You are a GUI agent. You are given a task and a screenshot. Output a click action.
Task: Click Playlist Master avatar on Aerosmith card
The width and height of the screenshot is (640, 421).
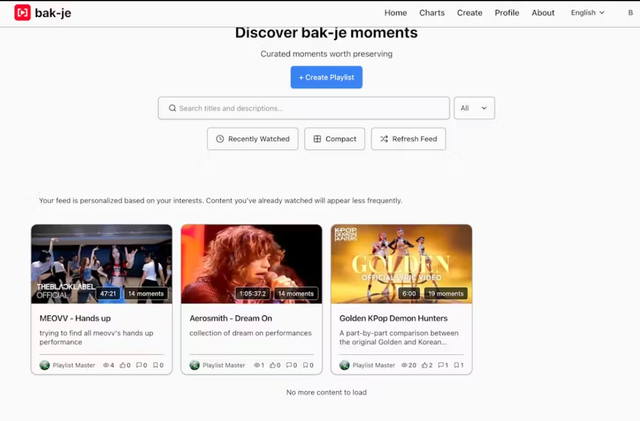pyautogui.click(x=195, y=365)
